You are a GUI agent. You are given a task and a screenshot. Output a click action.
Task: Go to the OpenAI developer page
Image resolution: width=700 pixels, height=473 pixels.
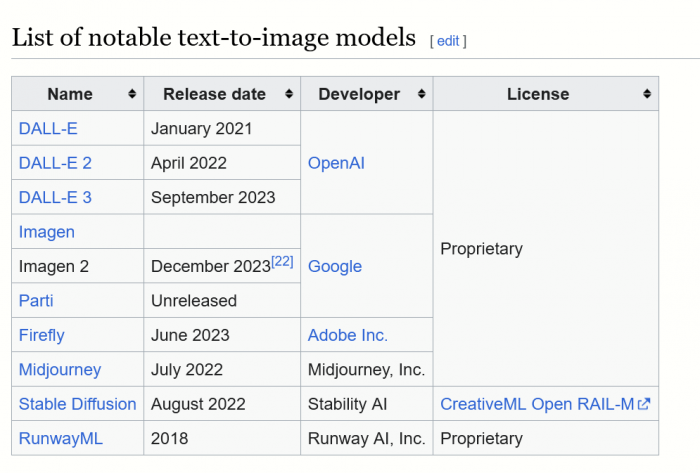pos(336,163)
